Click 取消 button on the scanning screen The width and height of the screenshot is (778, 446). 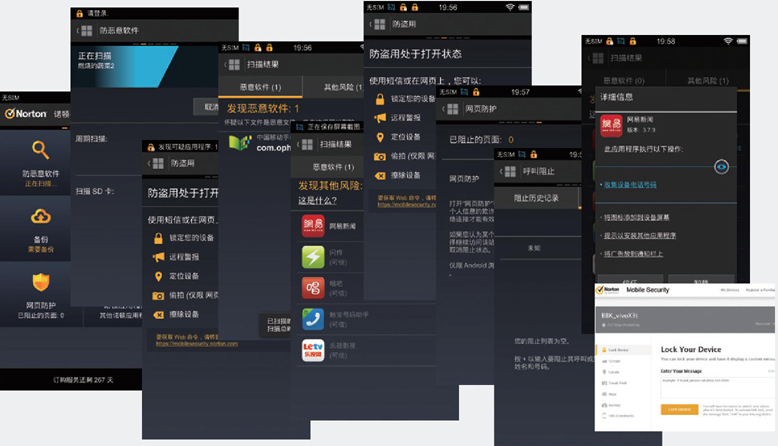pyautogui.click(x=207, y=107)
